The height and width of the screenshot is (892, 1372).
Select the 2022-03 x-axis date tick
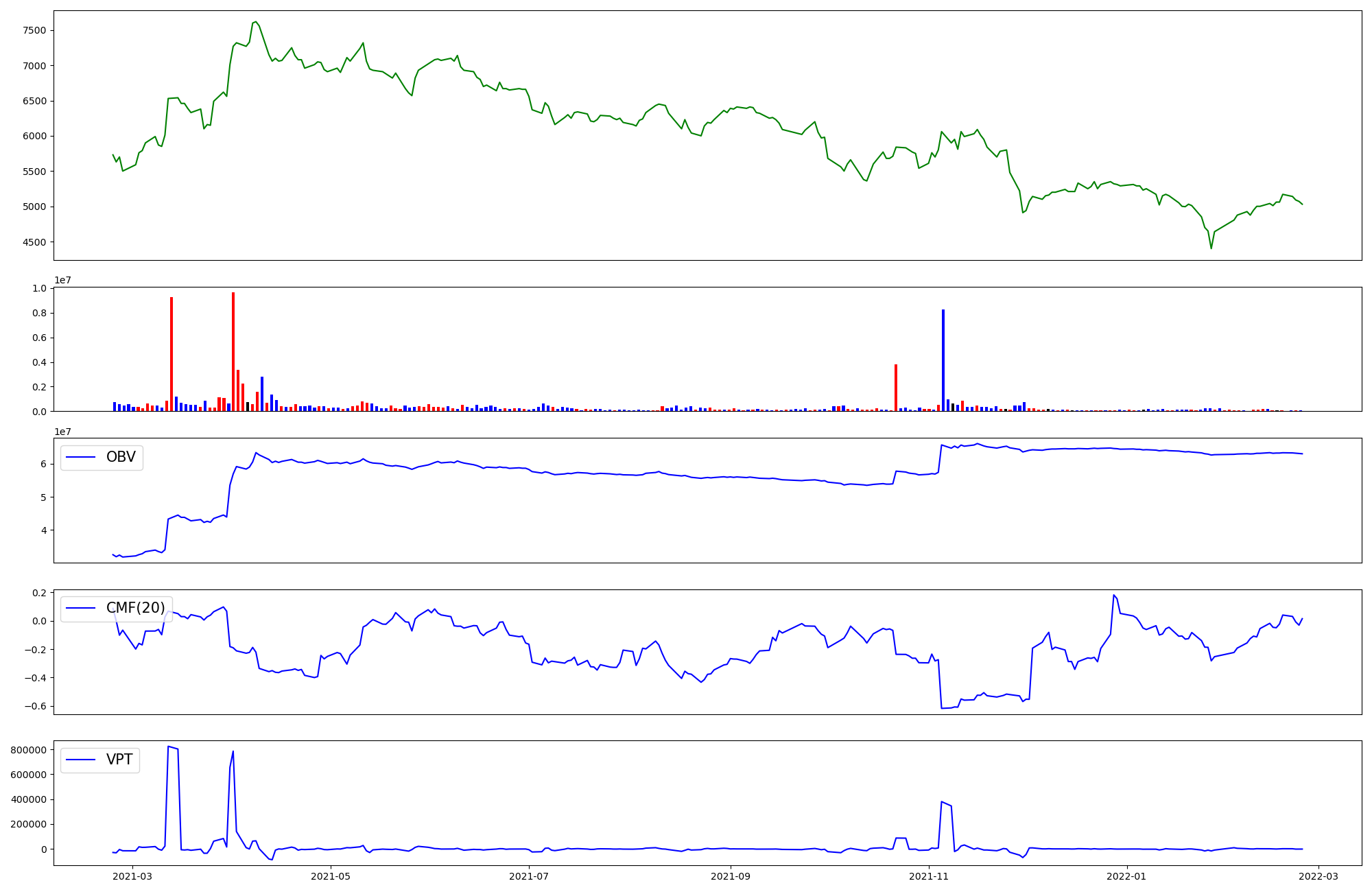pyautogui.click(x=1318, y=876)
